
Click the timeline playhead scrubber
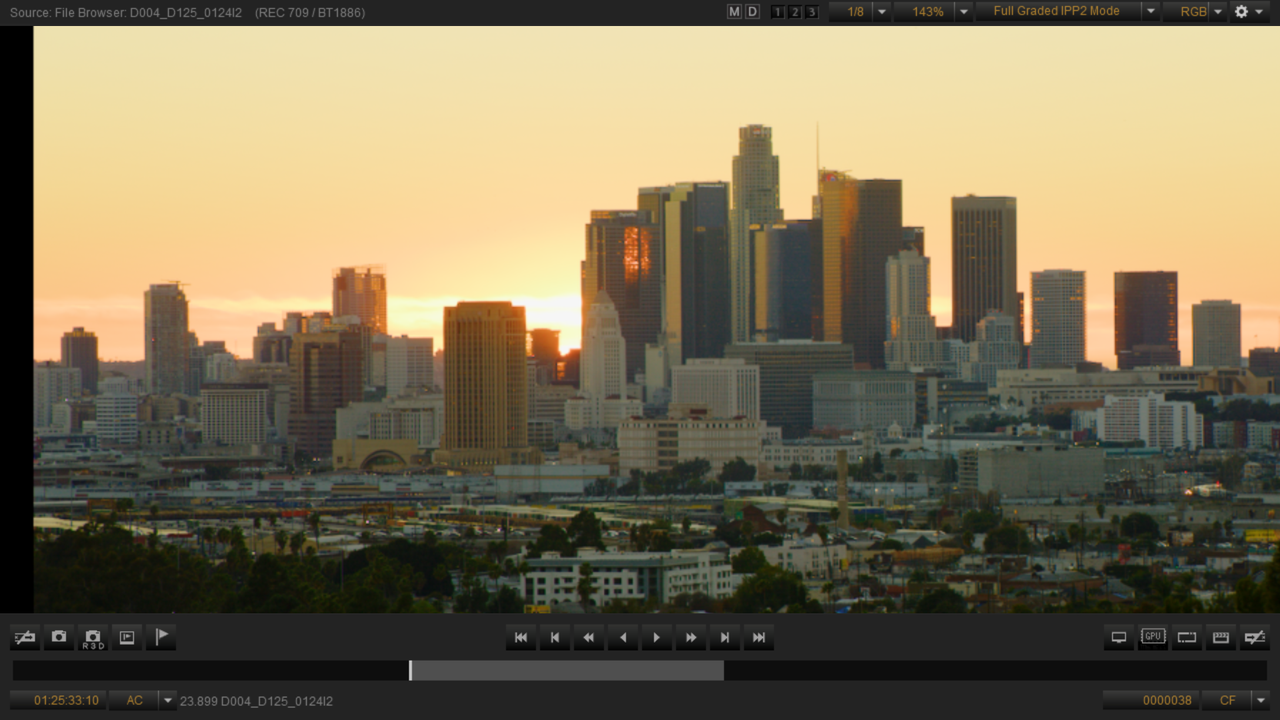click(x=410, y=670)
